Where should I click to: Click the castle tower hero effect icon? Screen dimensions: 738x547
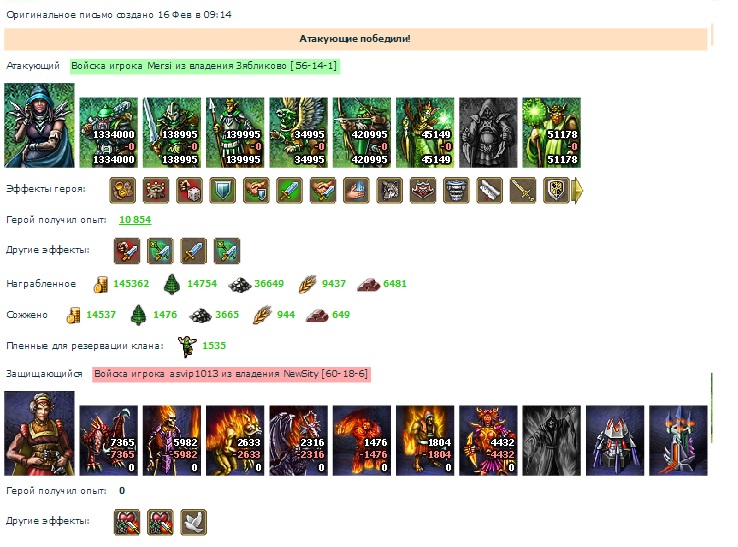click(x=155, y=190)
